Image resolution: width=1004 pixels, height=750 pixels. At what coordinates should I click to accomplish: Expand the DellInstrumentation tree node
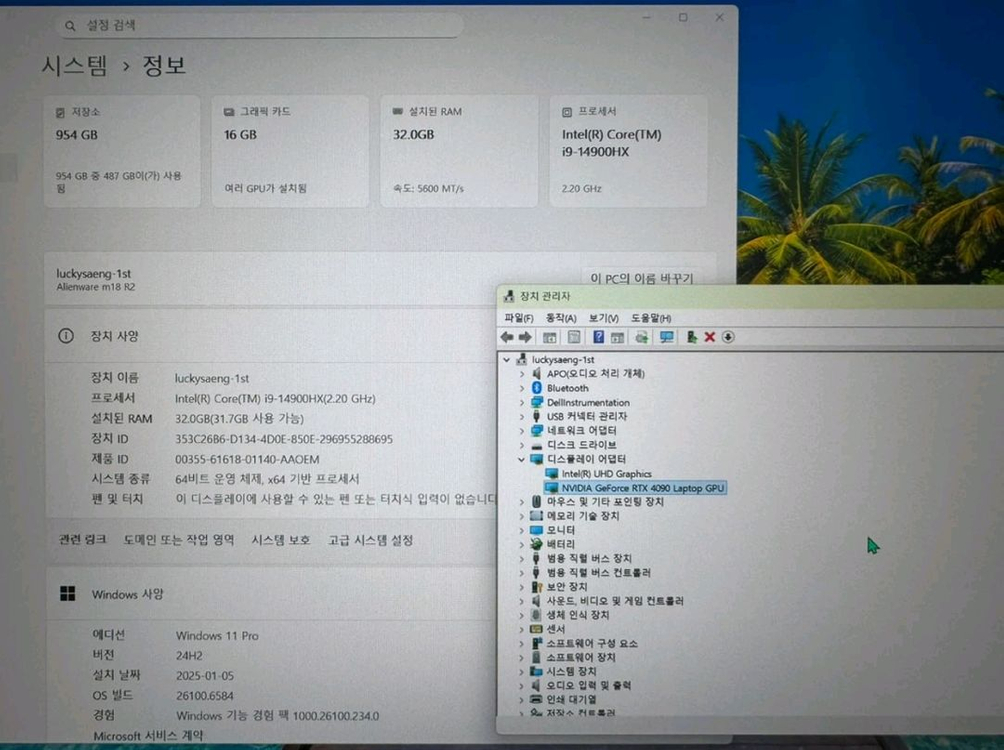pyautogui.click(x=523, y=401)
